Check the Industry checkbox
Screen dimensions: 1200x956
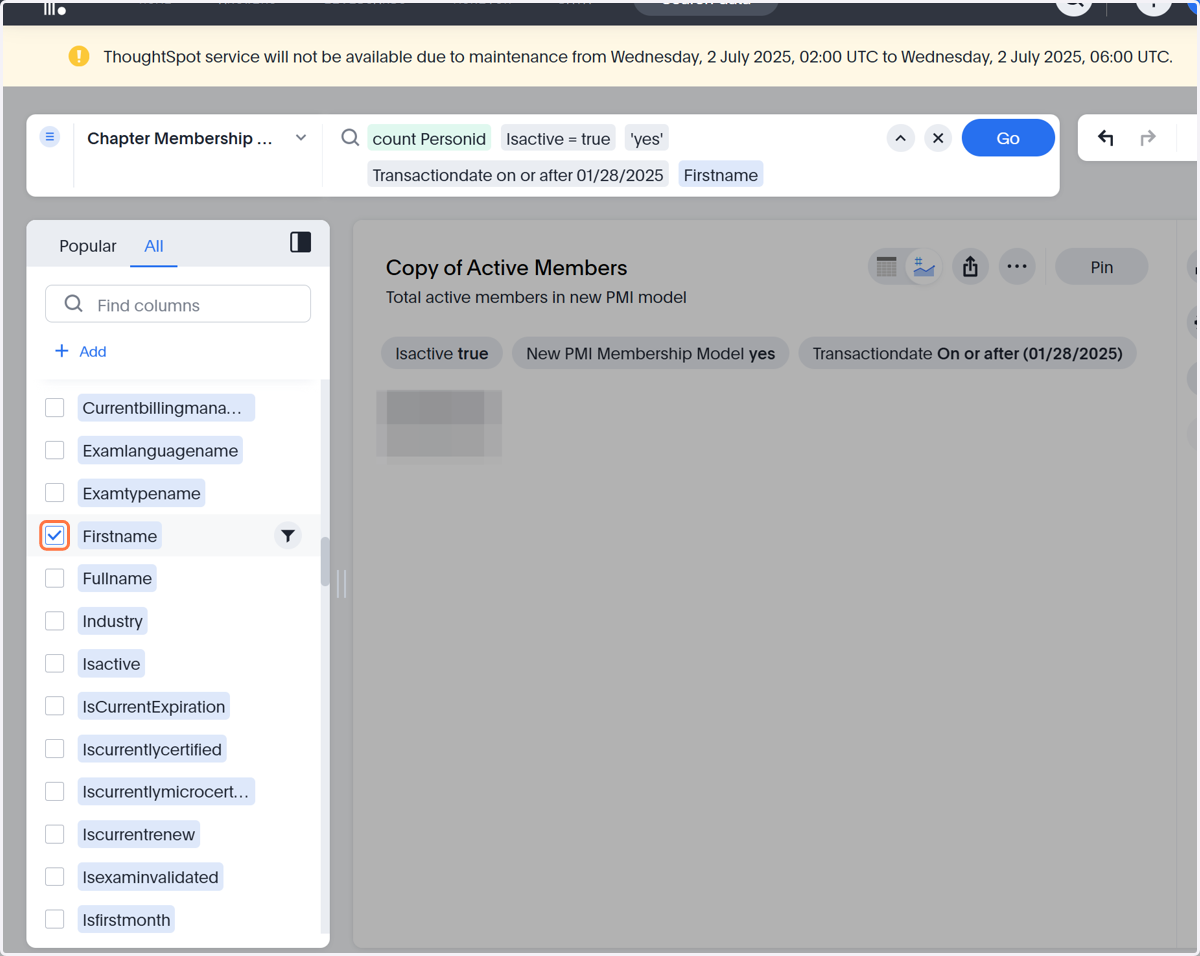[x=55, y=621]
